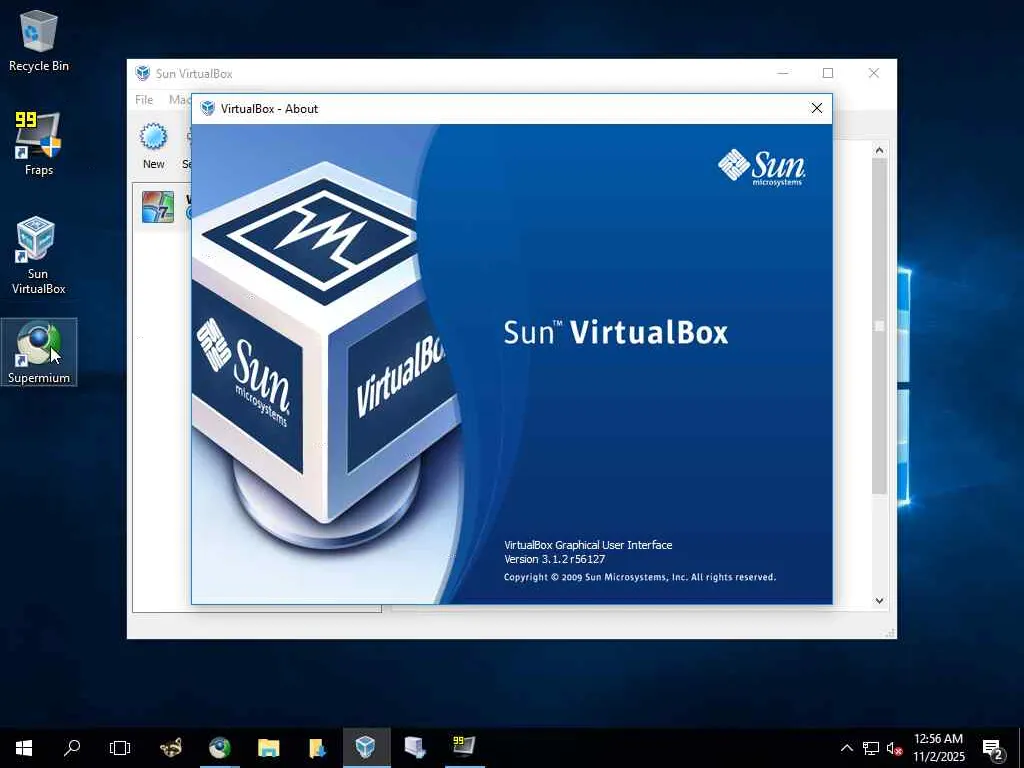Open the Action Center notifications icon
Screen dimensions: 1024x768
click(x=993, y=748)
